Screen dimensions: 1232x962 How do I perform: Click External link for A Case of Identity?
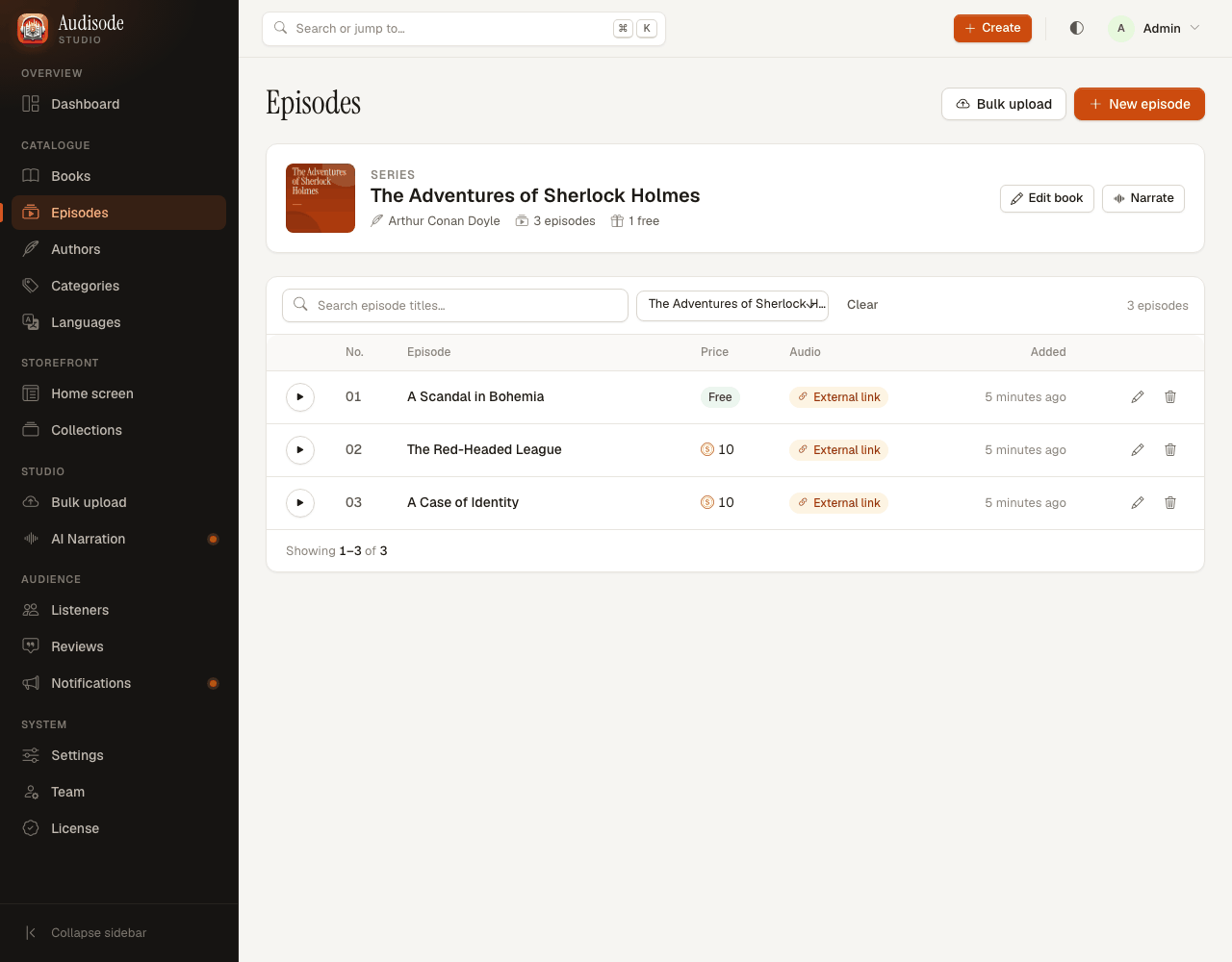pos(838,503)
